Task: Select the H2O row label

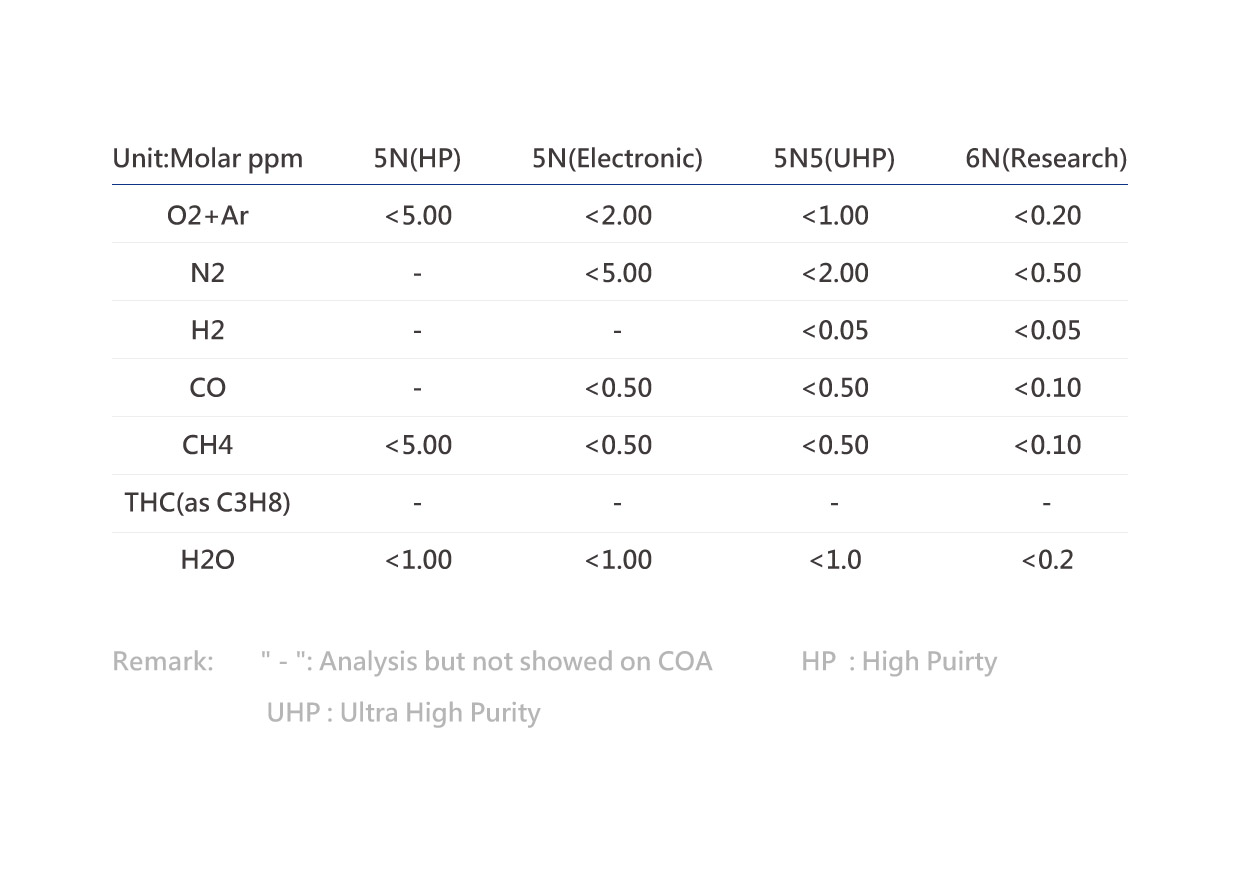Action: pyautogui.click(x=207, y=560)
